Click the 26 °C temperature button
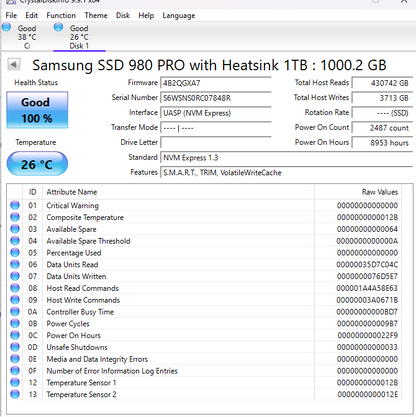The height and width of the screenshot is (417, 416). point(37,164)
